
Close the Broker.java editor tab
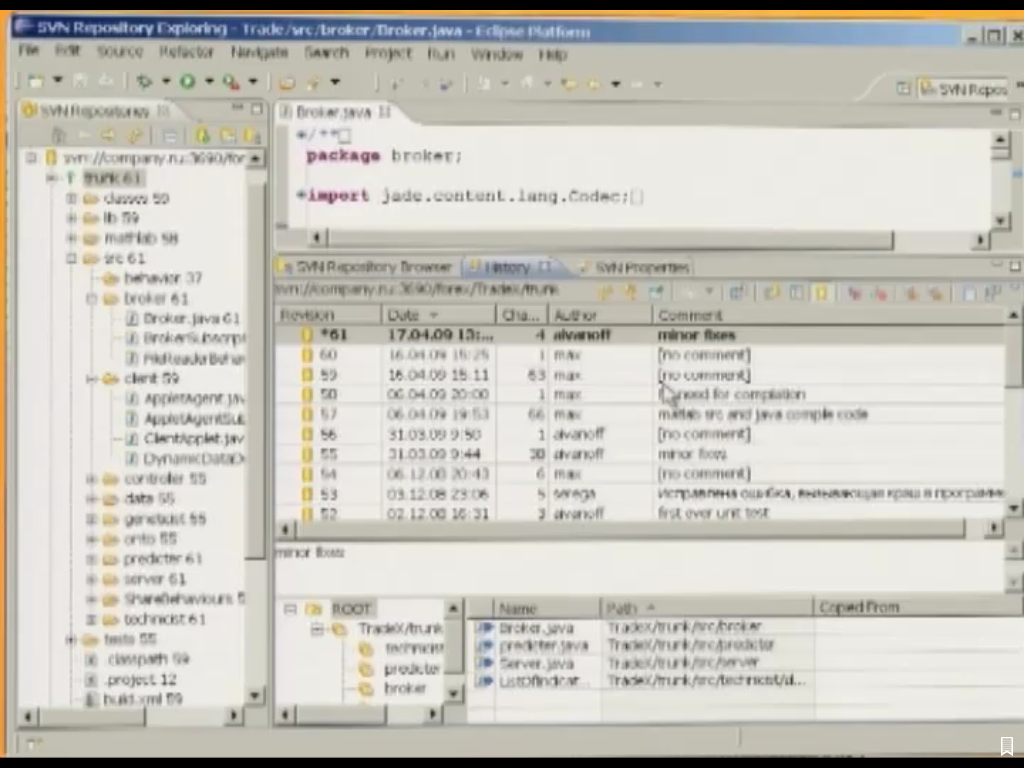(384, 112)
